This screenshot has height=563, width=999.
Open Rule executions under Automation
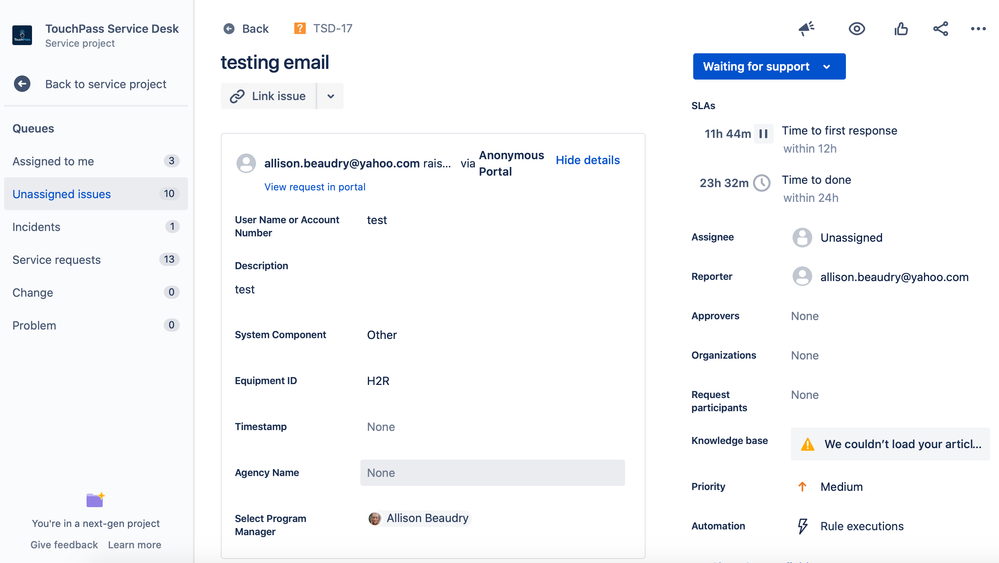(861, 526)
